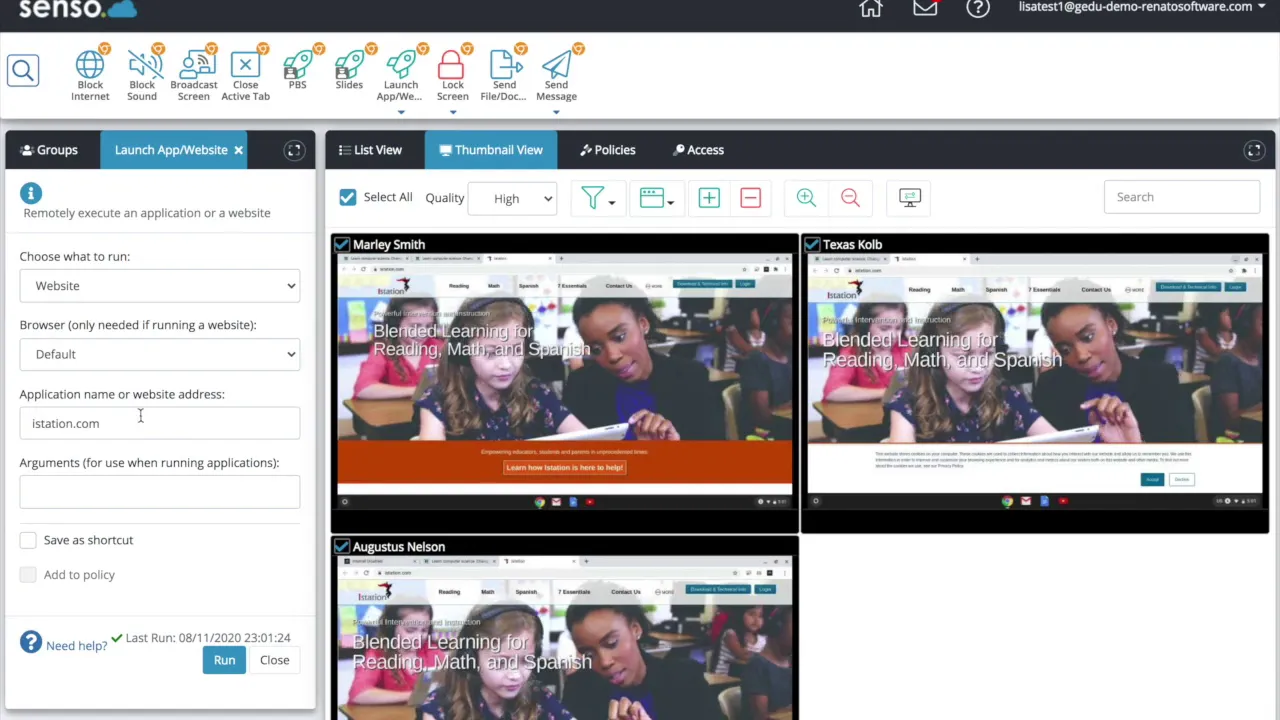Click the Lock Screen padlock icon
The image size is (1280, 720).
(x=452, y=65)
